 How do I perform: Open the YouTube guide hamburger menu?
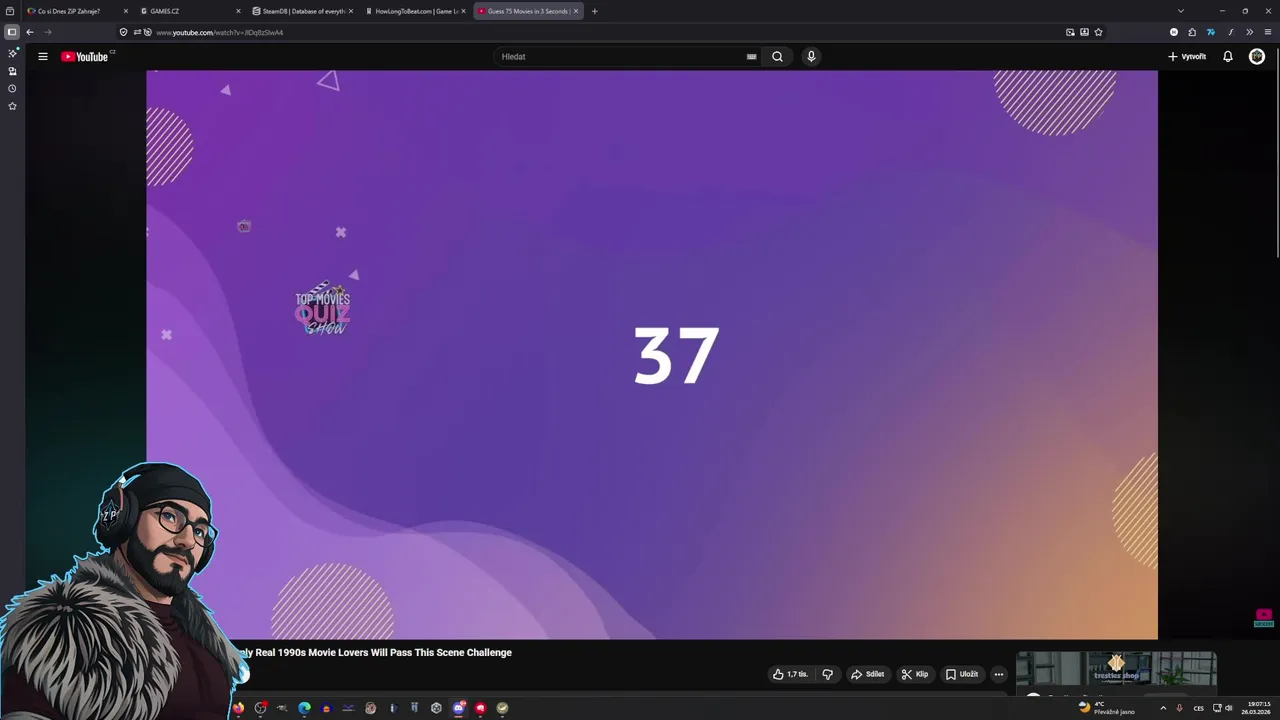click(x=43, y=57)
